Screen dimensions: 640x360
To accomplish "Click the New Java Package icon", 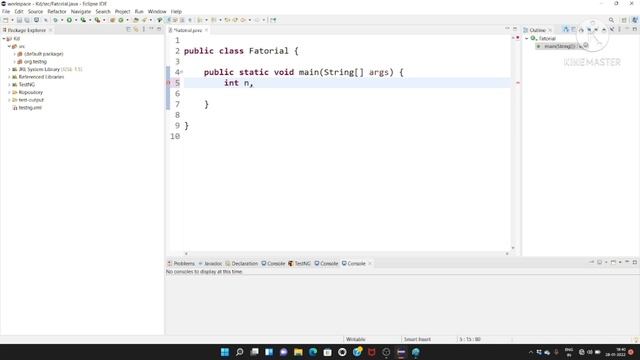I will [x=113, y=20].
